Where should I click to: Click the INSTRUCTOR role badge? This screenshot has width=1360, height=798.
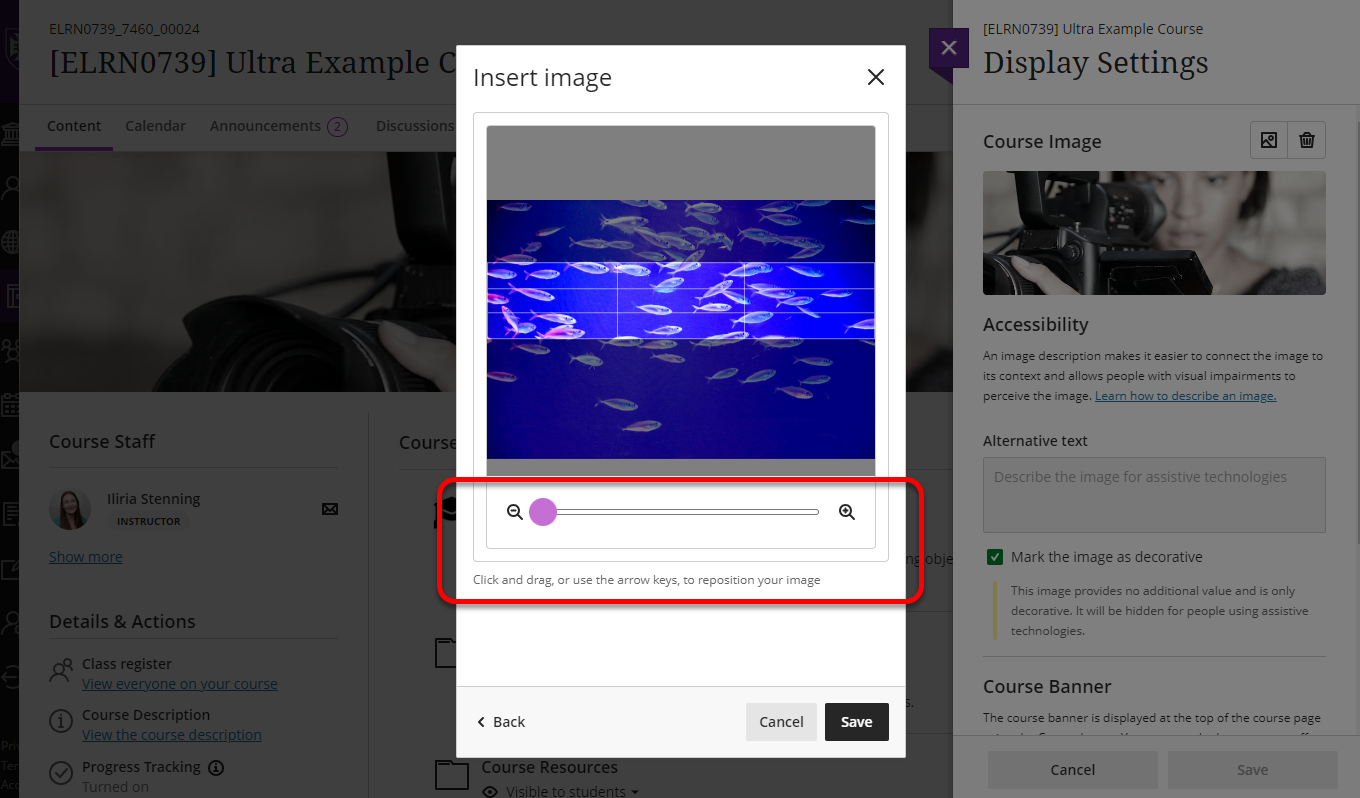149,521
